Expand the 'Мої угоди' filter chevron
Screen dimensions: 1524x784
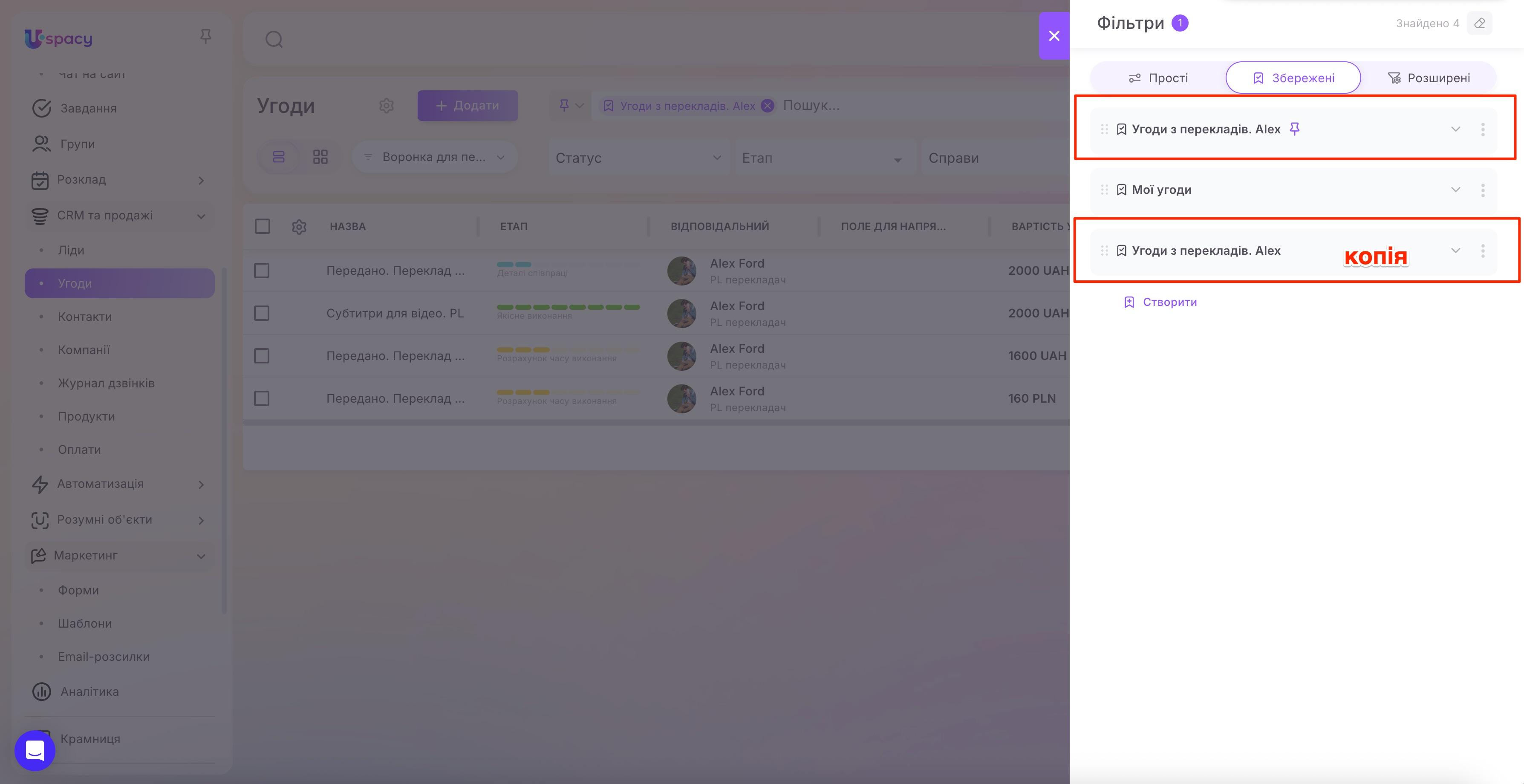click(1455, 190)
